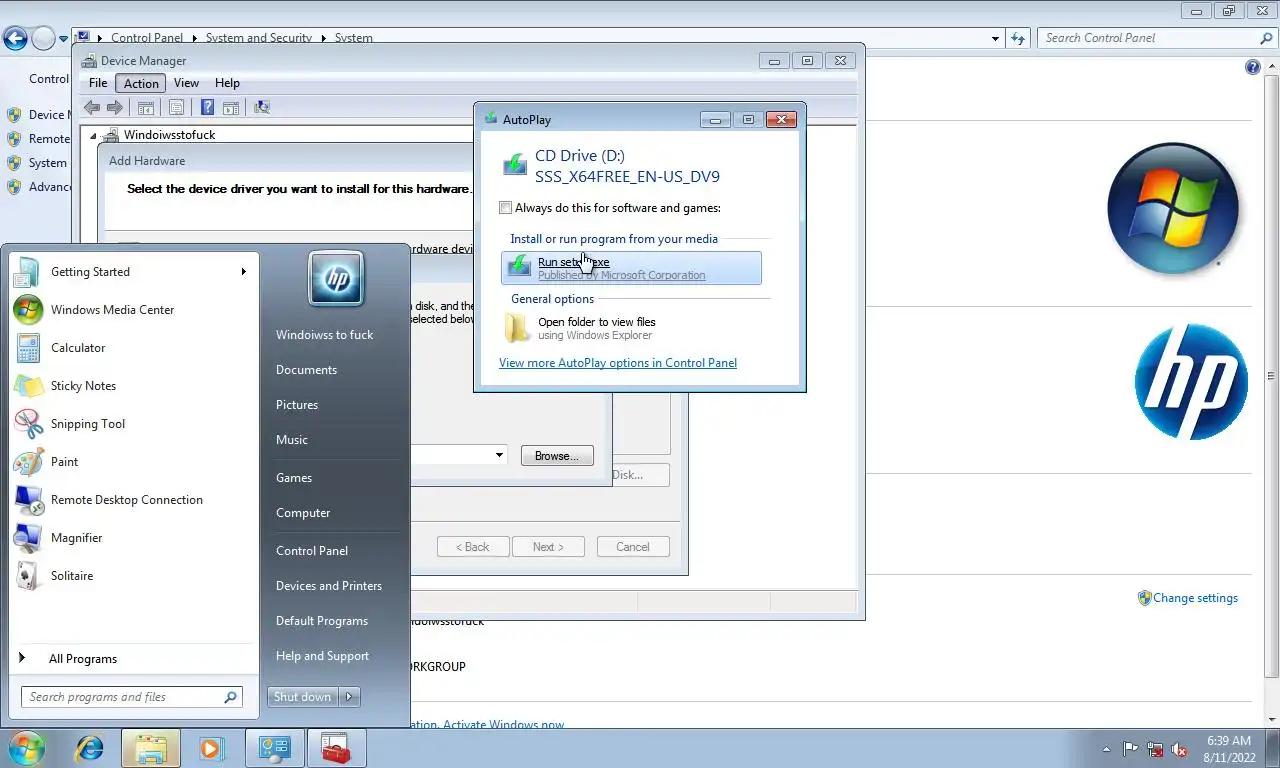Screen dimensions: 1280x768
Task: Open Music from Start menu
Action: [x=292, y=440]
